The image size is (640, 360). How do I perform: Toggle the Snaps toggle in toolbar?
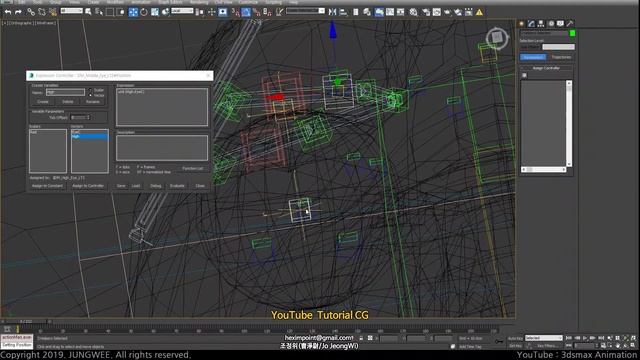(236, 12)
